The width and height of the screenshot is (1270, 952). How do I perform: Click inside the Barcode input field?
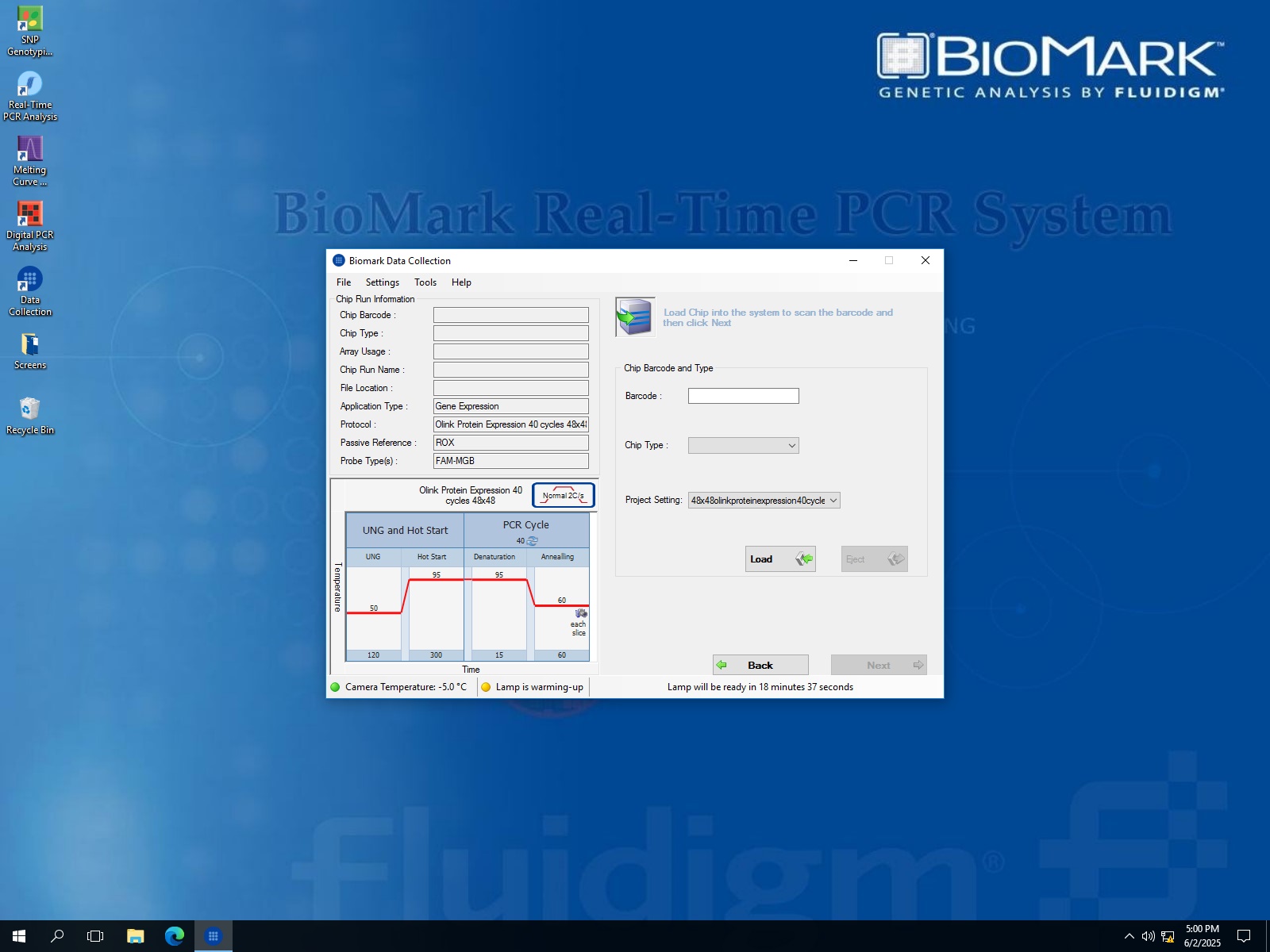click(x=742, y=395)
